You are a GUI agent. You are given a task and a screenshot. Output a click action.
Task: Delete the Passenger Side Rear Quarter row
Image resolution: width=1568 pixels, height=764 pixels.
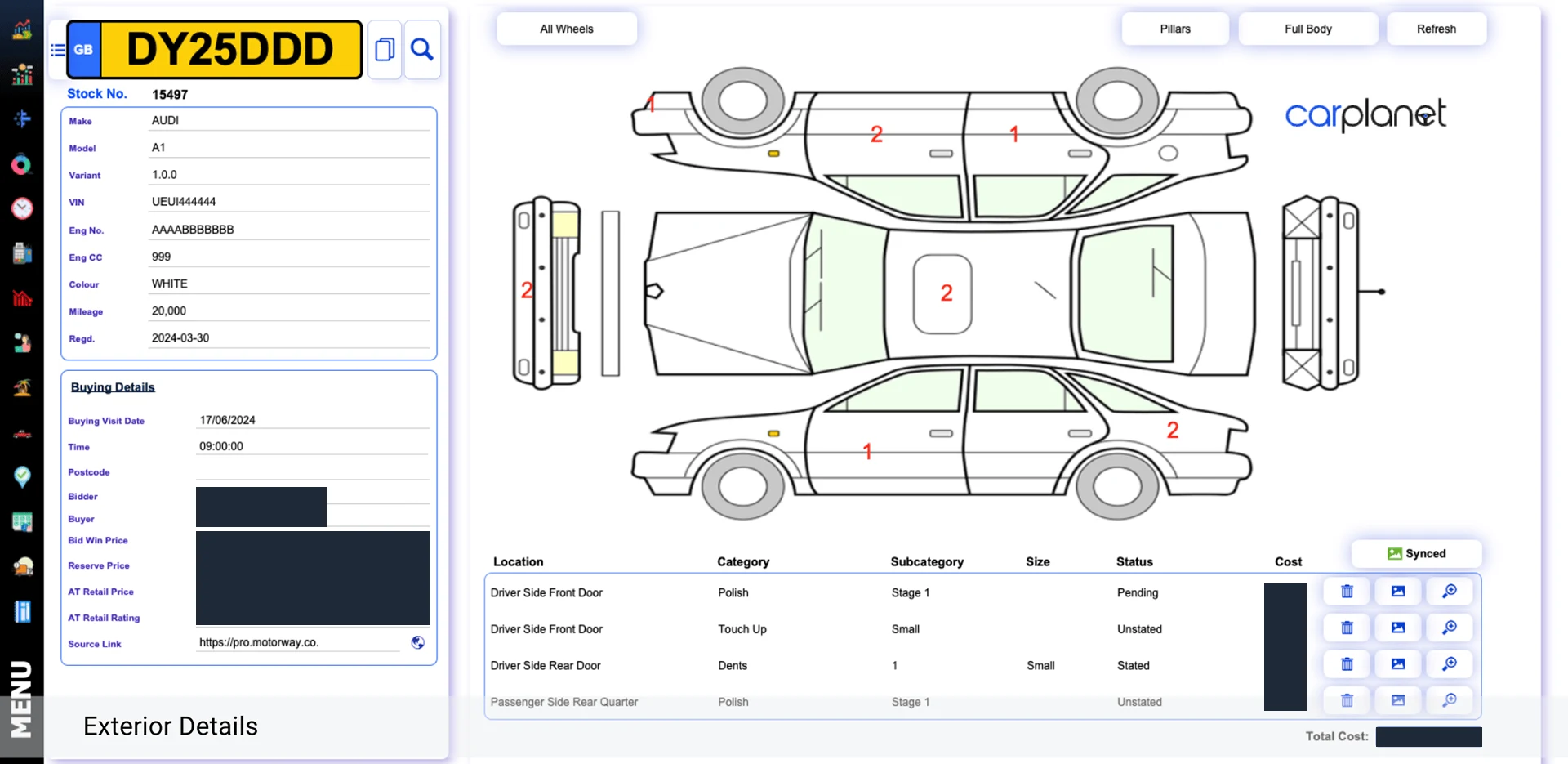tap(1347, 700)
